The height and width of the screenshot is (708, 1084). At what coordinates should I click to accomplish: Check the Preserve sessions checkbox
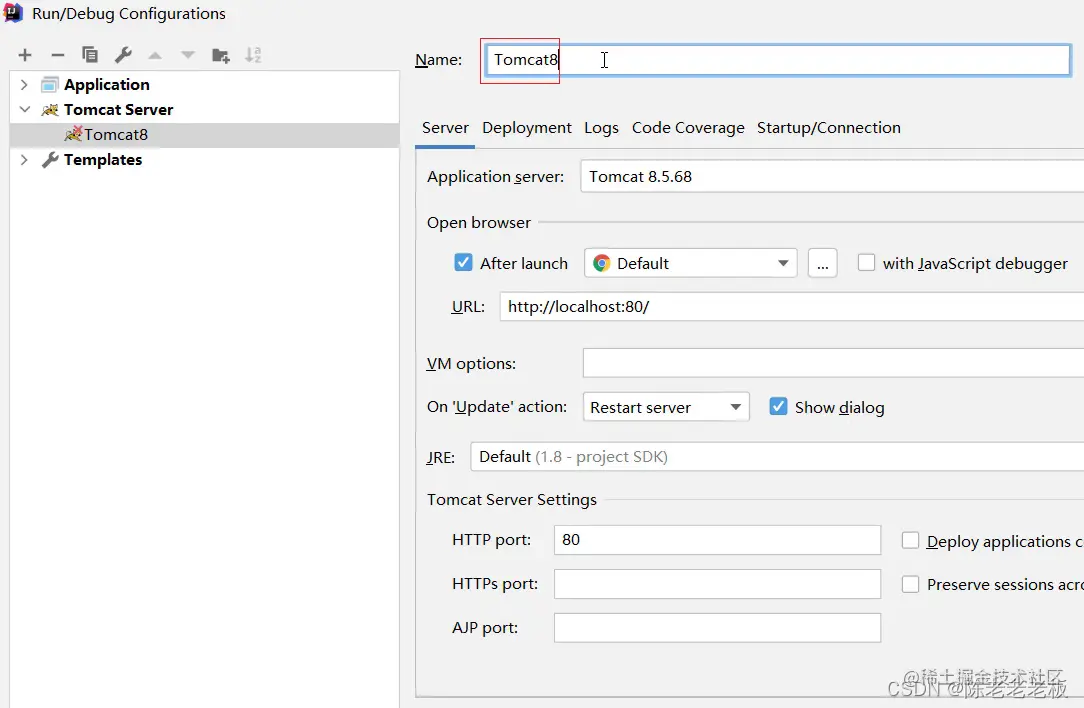point(910,584)
